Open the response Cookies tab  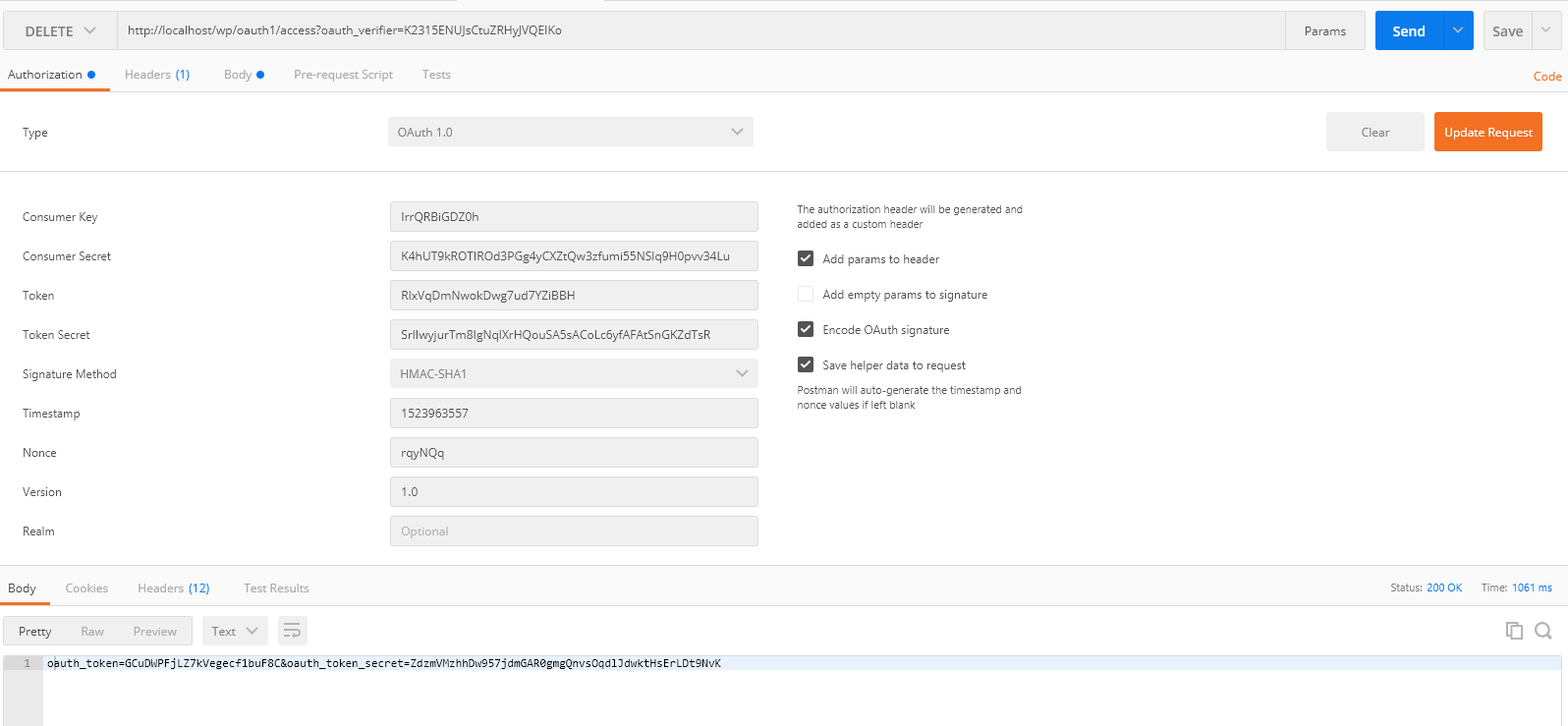point(86,587)
